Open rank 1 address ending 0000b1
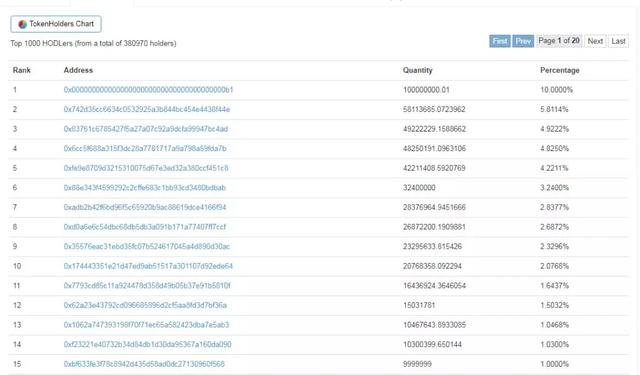This screenshot has width=640, height=375. pyautogui.click(x=149, y=90)
